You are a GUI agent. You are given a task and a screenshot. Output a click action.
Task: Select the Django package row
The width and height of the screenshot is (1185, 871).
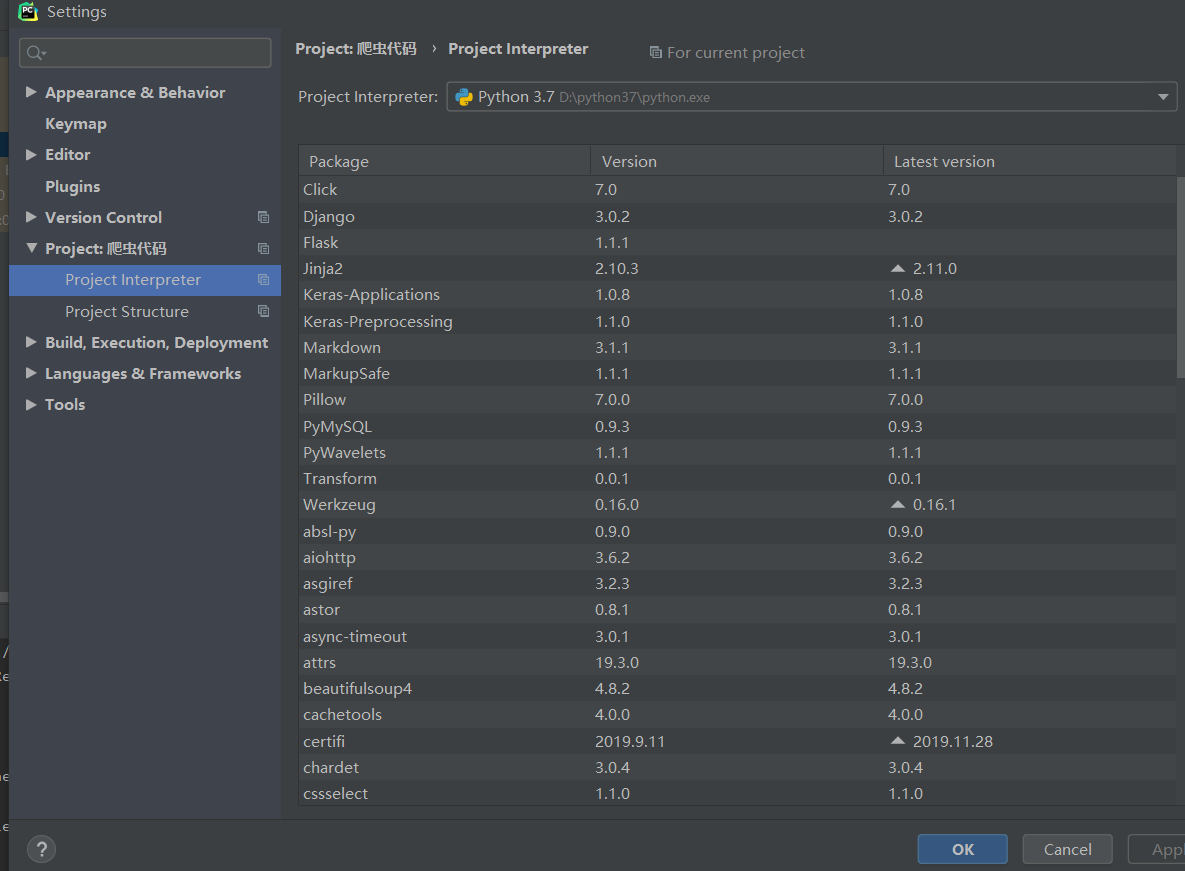(738, 216)
